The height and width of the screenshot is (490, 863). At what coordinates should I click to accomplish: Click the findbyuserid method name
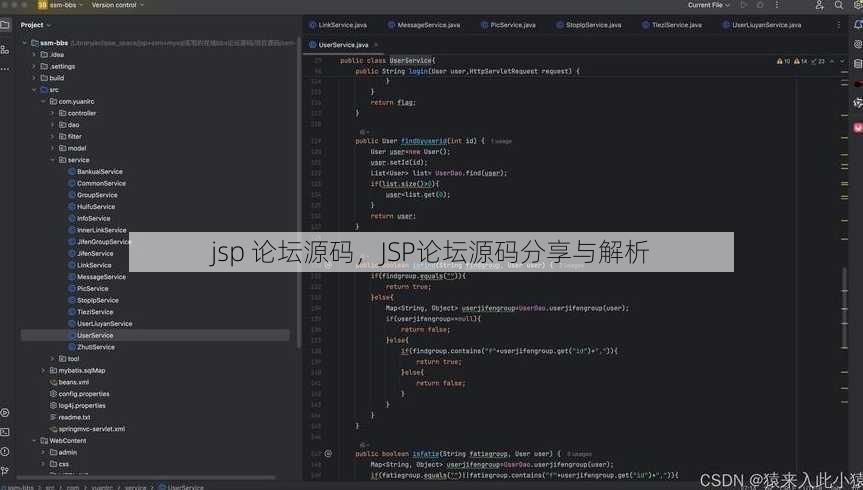[x=424, y=141]
